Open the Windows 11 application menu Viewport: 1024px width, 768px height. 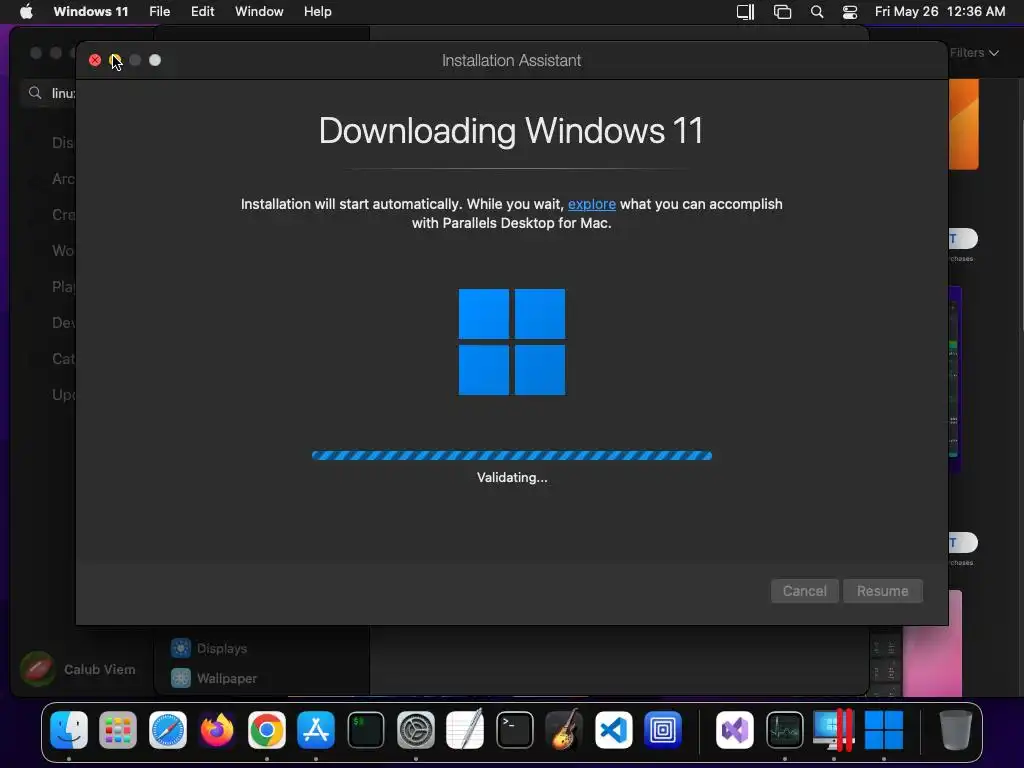(x=91, y=11)
